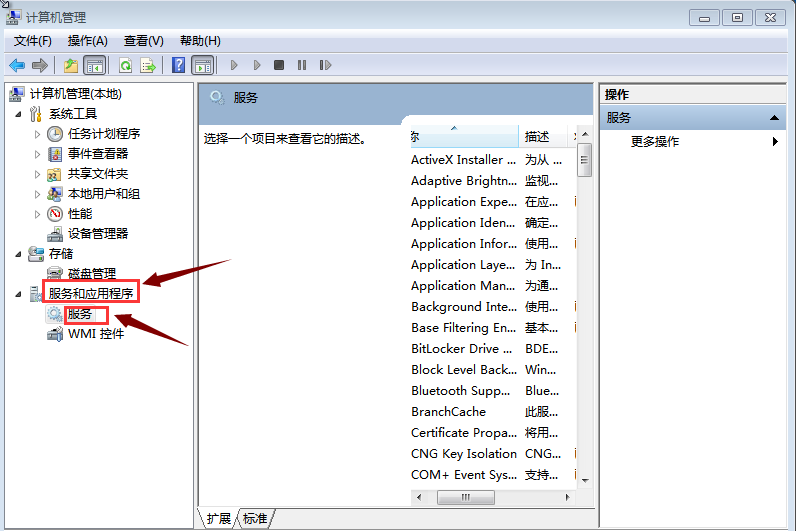Collapse the 系统工具 tree branch
The image size is (796, 531).
click(19, 114)
